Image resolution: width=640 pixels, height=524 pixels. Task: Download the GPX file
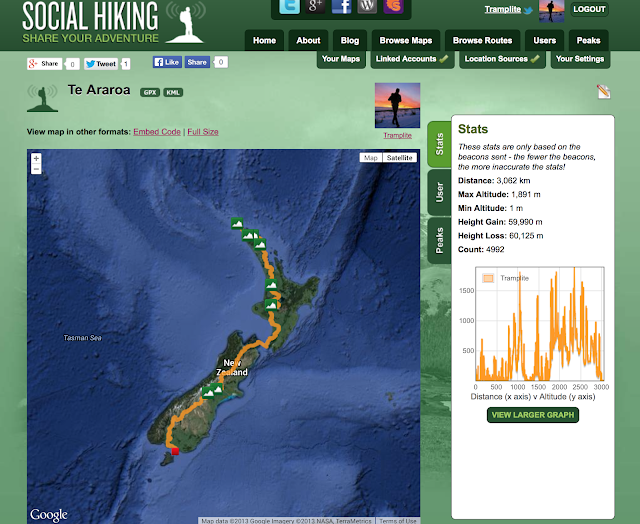[150, 92]
